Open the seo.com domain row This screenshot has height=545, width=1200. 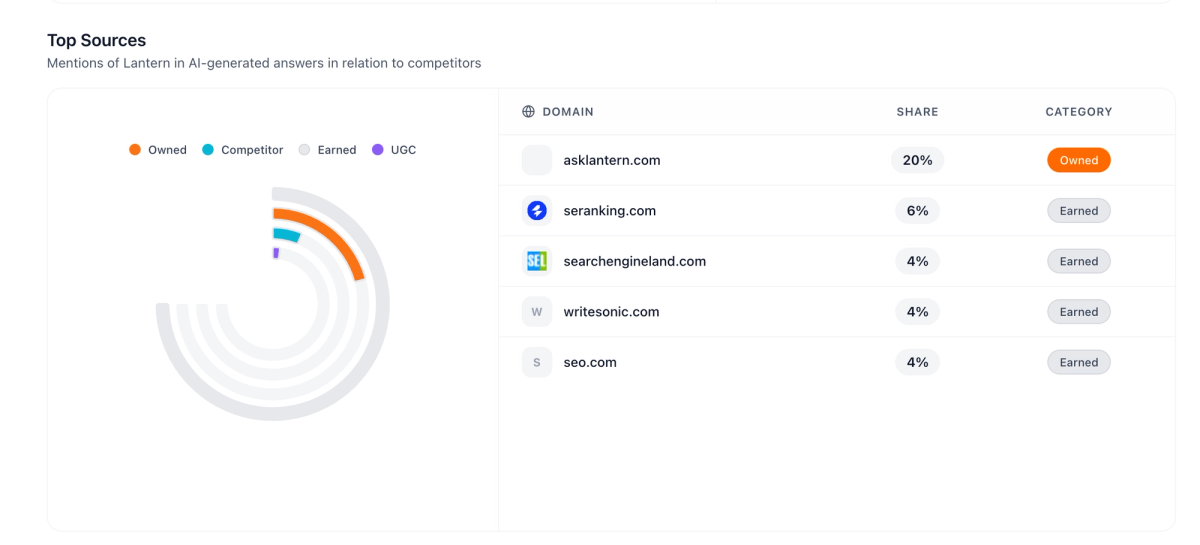tap(836, 362)
